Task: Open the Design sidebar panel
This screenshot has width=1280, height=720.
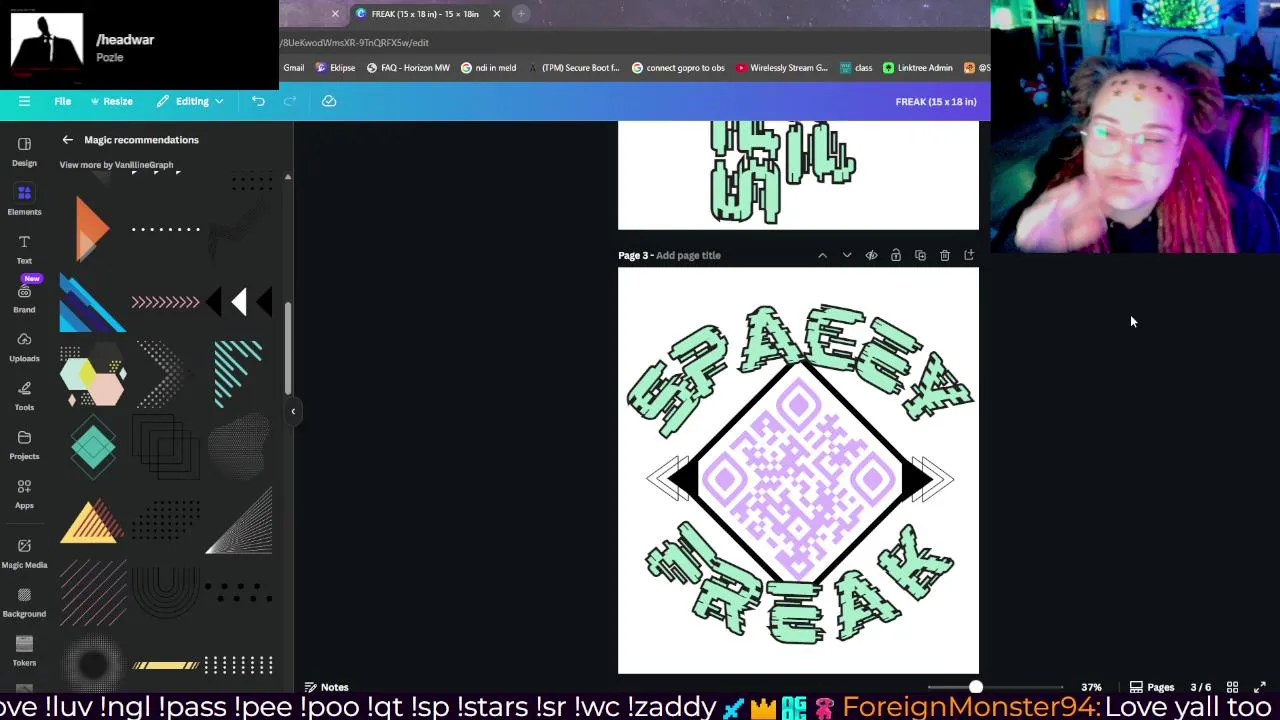Action: pos(24,151)
